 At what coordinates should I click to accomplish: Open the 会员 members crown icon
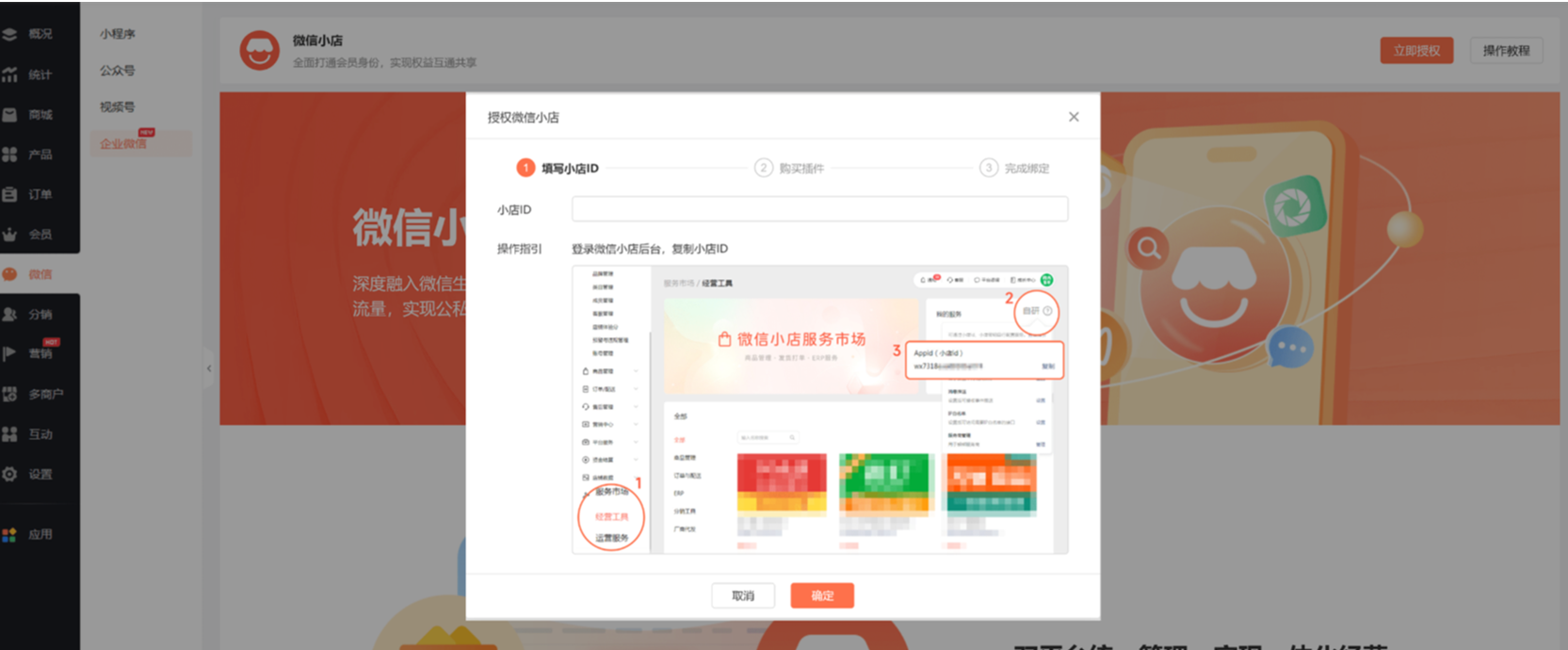pyautogui.click(x=9, y=235)
